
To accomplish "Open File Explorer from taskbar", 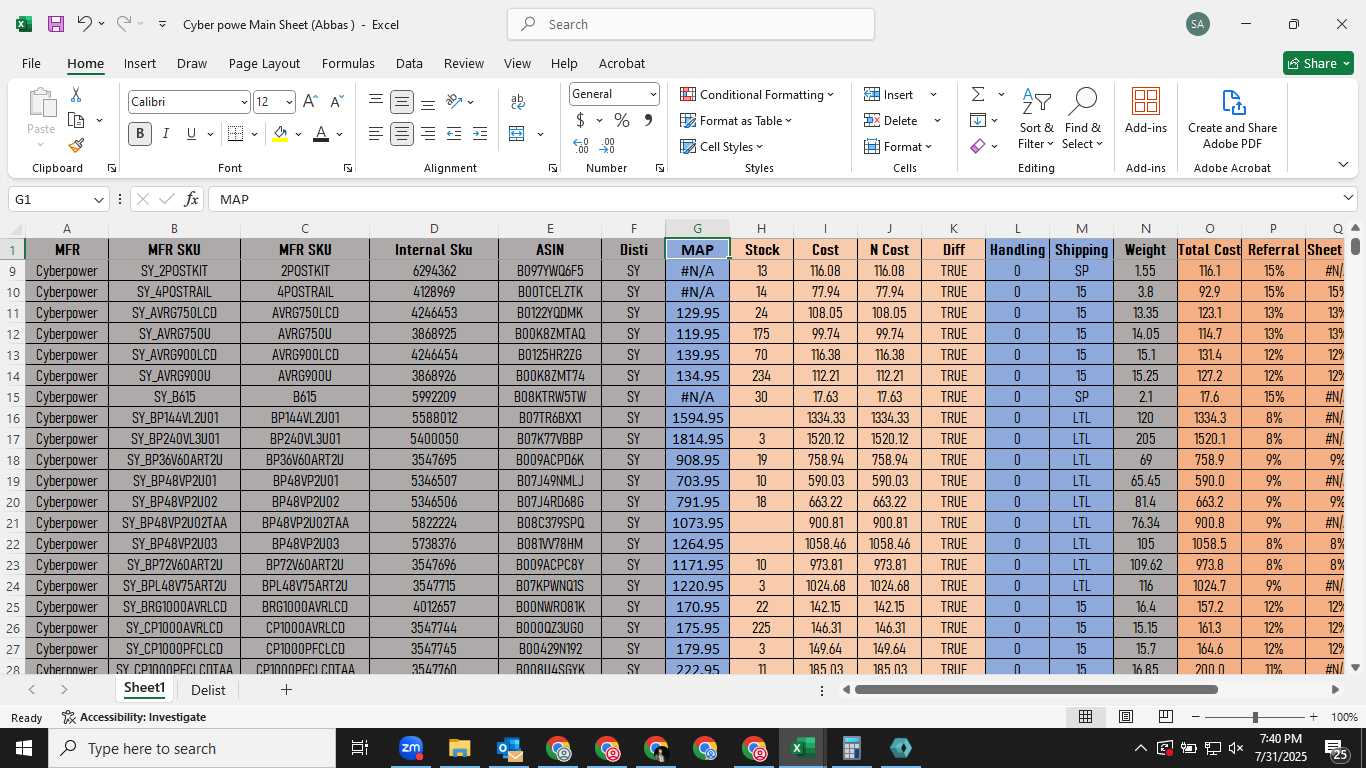I will [x=459, y=748].
